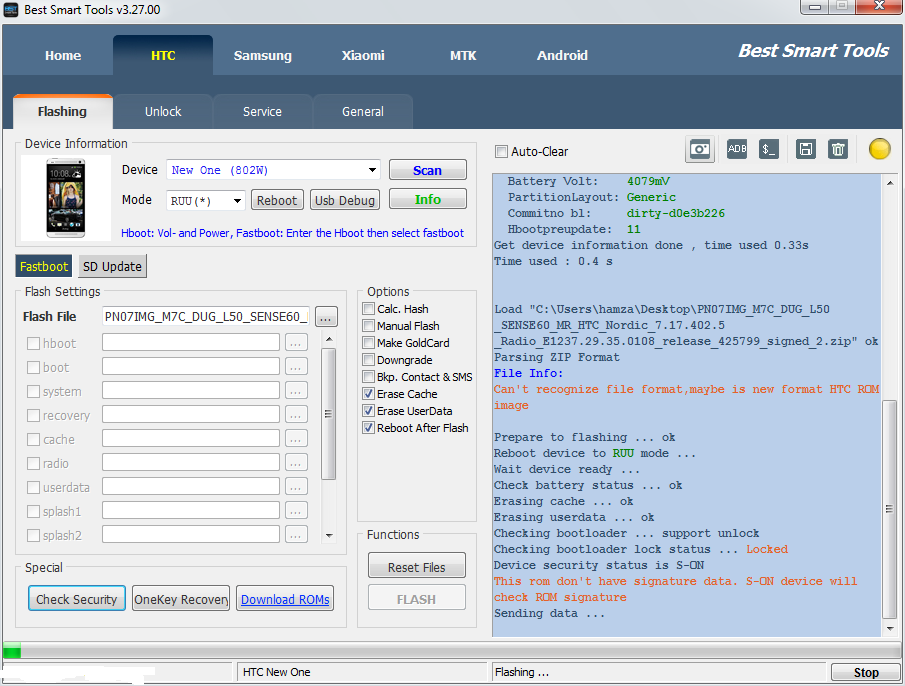The image size is (905, 686).
Task: Enable the Downgrade option
Action: pyautogui.click(x=368, y=360)
